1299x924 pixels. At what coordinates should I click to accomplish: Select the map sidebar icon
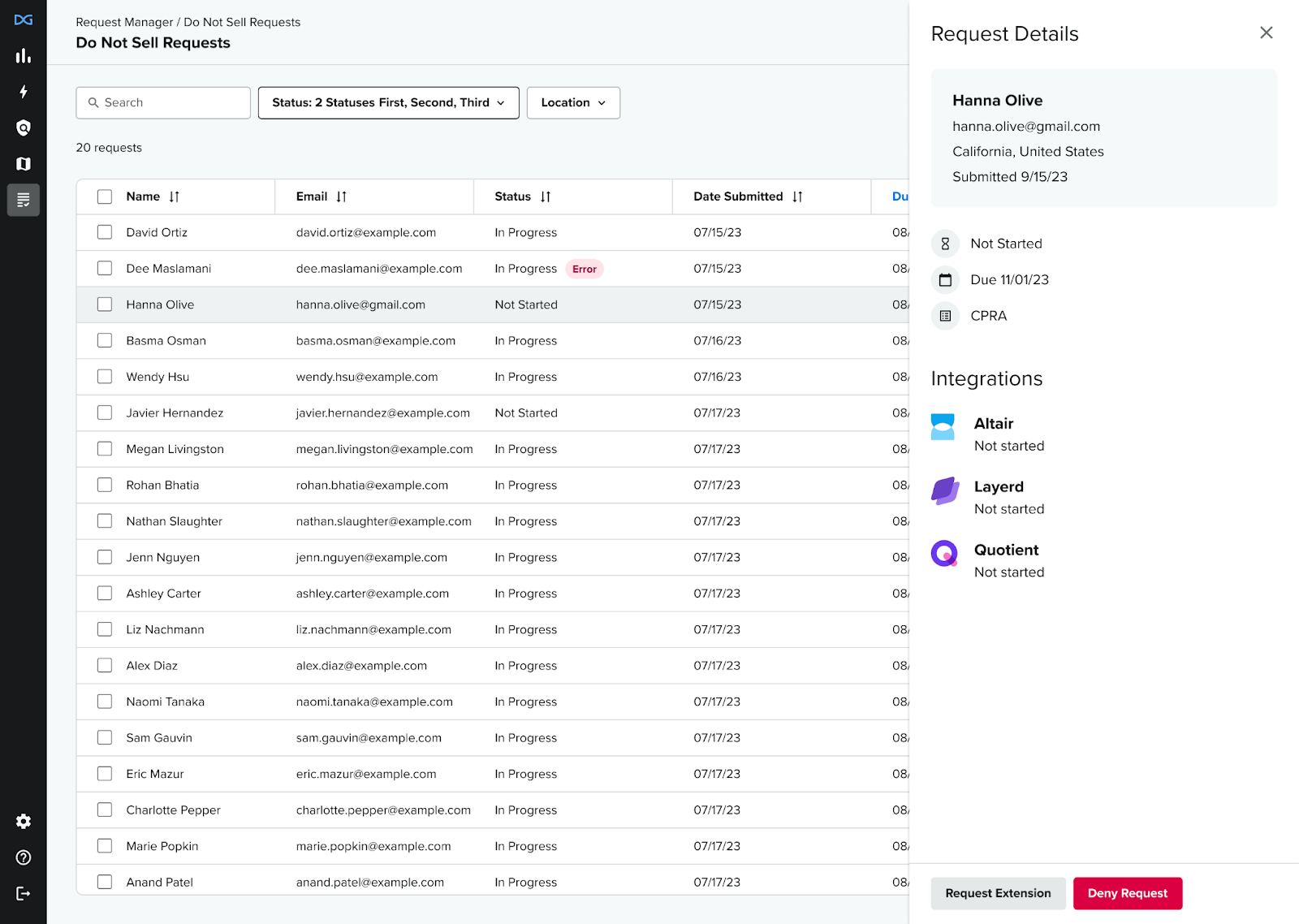click(23, 164)
